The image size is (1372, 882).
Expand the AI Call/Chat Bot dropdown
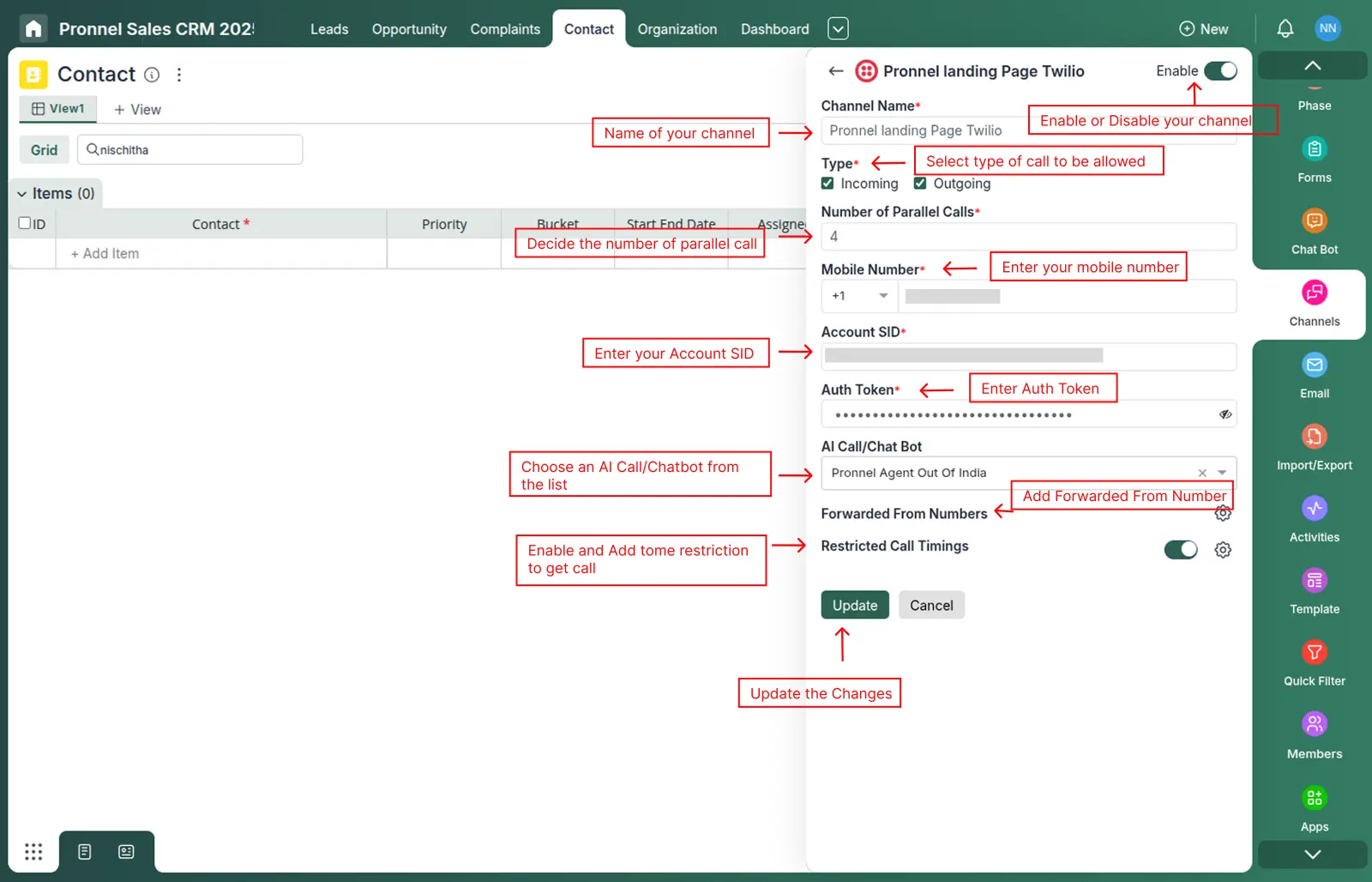tap(1224, 473)
